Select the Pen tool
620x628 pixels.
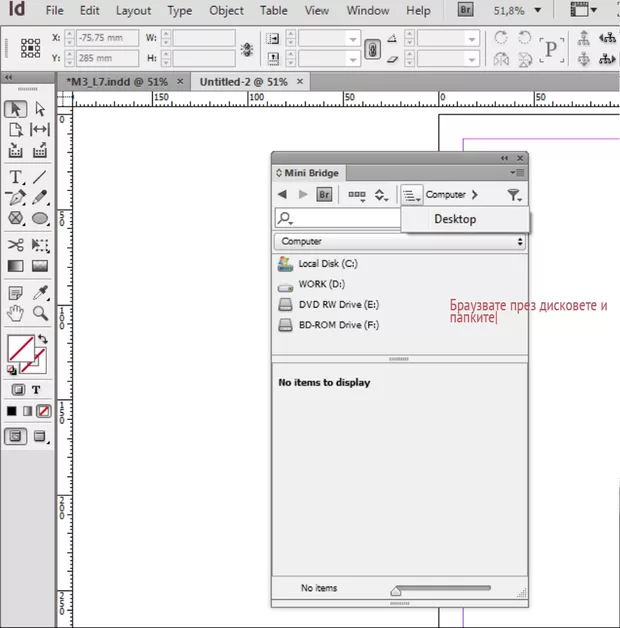click(15, 197)
